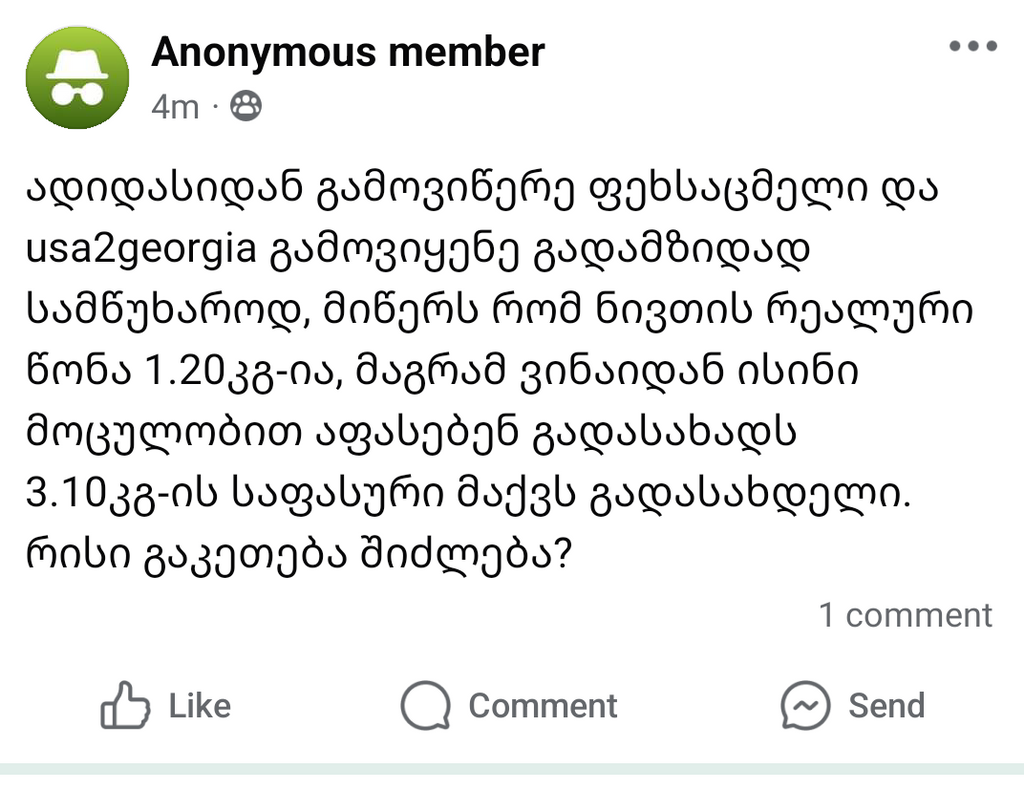Click the word usa2georgia in the post

coord(141,250)
